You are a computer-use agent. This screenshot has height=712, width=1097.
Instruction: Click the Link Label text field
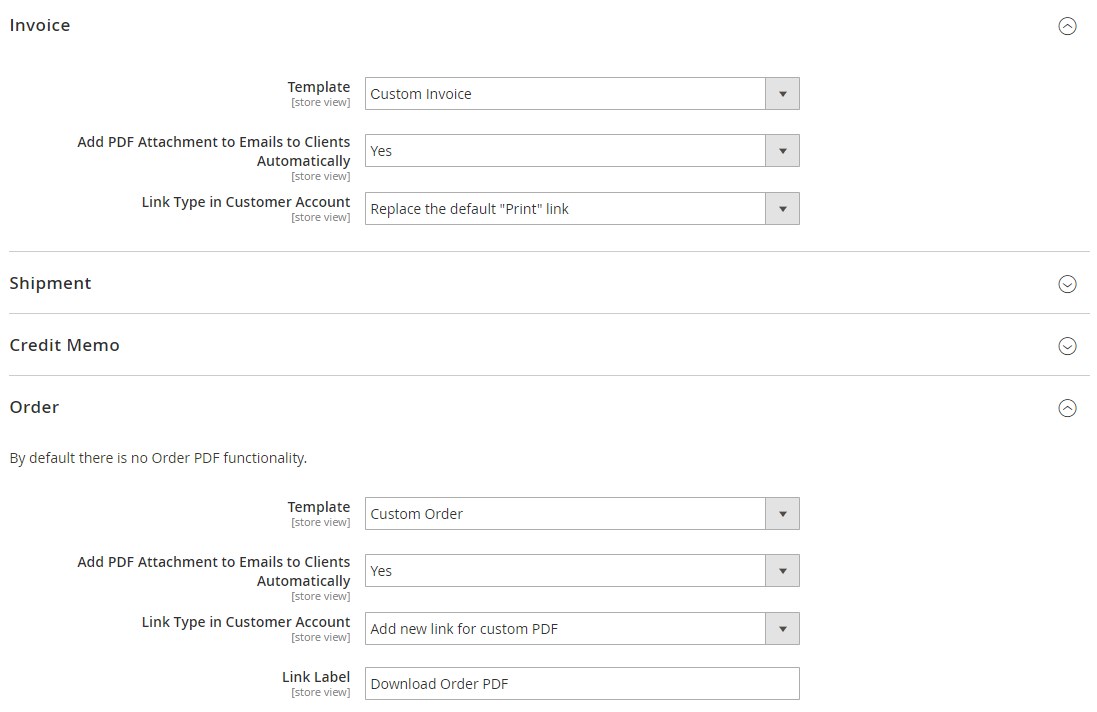pos(581,684)
